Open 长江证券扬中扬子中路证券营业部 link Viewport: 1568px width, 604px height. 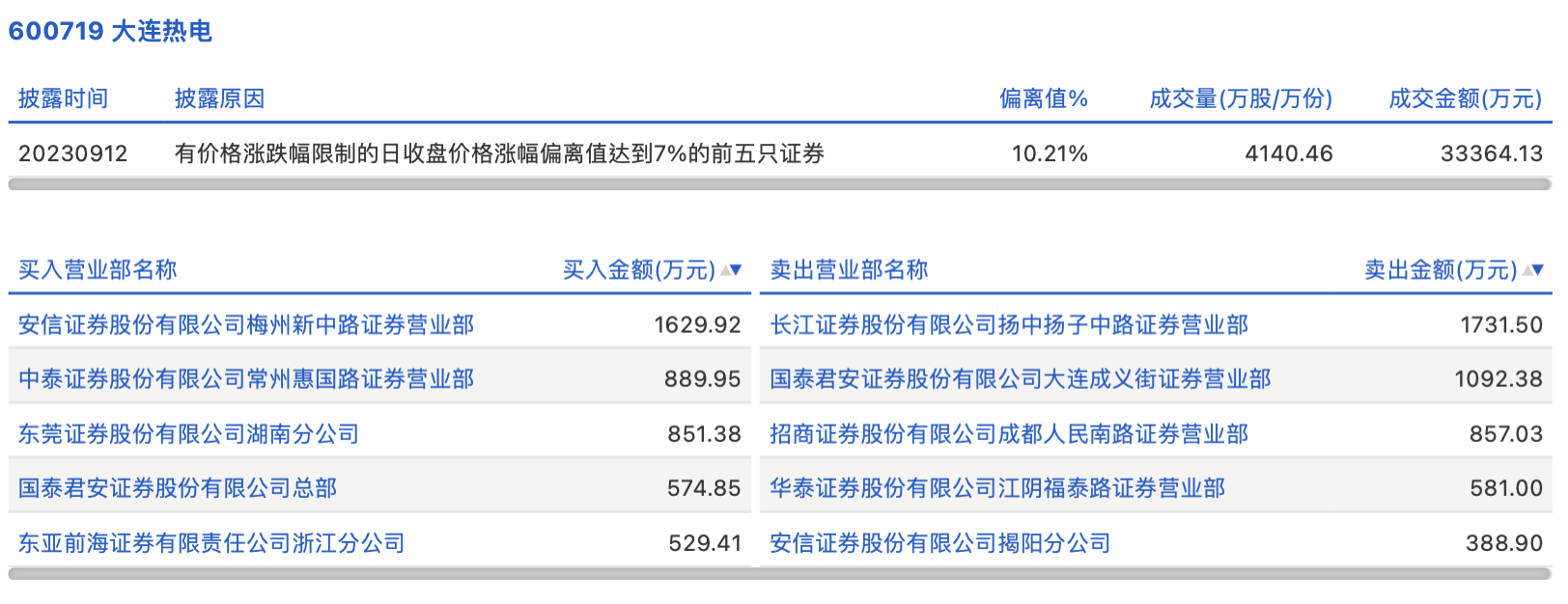point(1009,325)
